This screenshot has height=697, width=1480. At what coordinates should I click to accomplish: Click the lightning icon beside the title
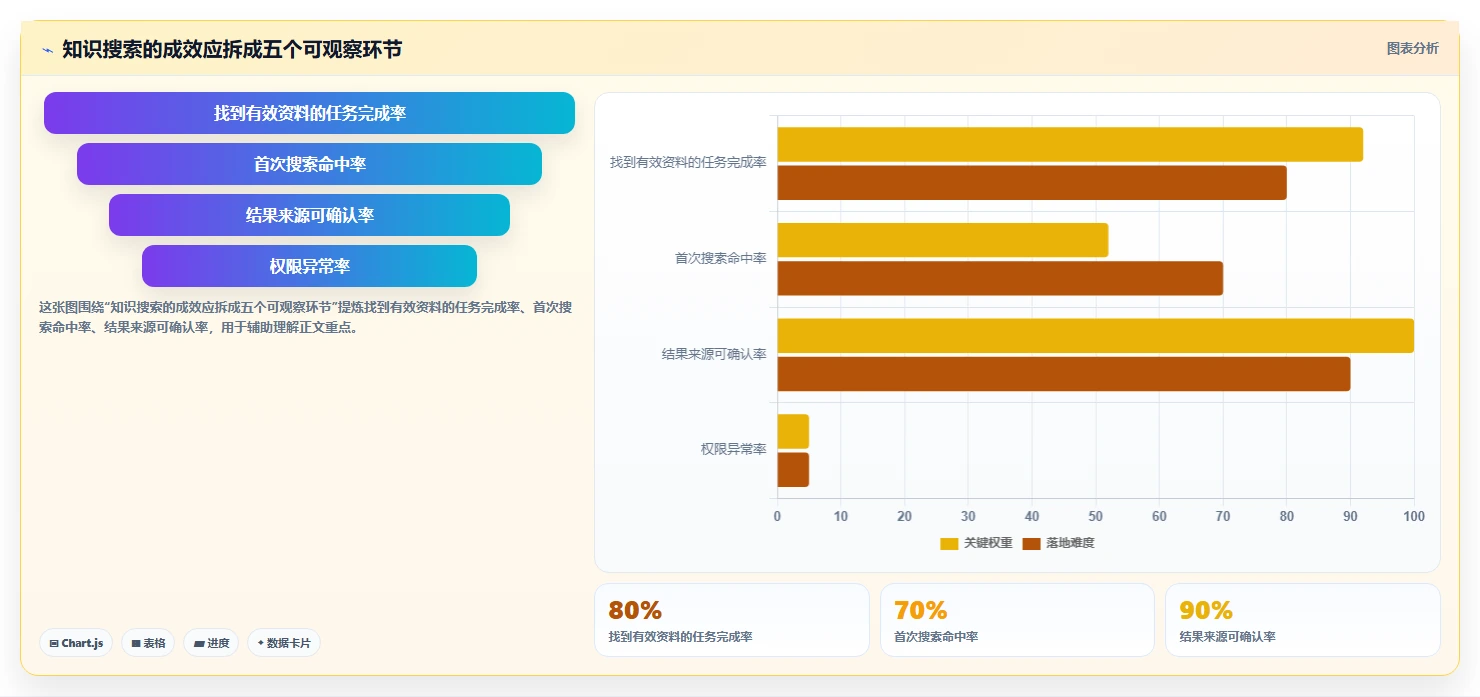coord(47,50)
